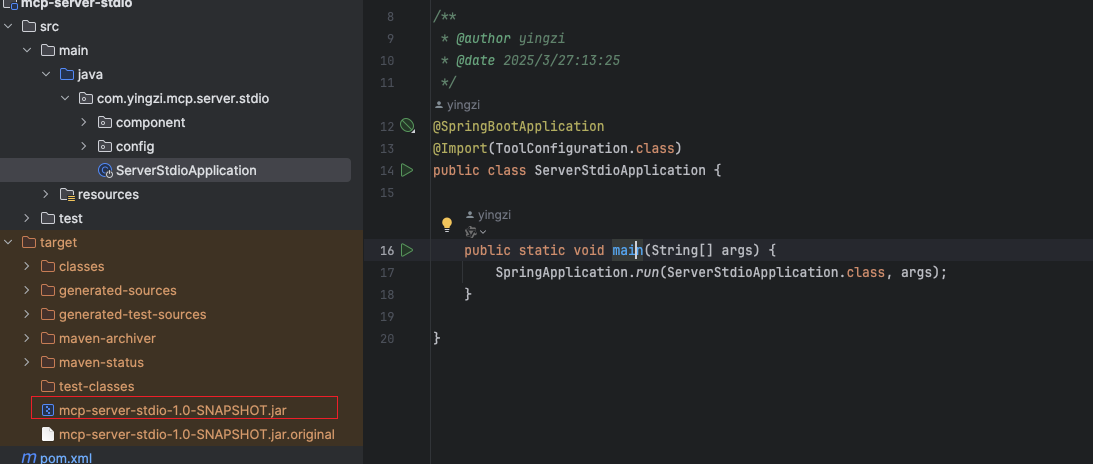Click the Spring bean gutter icon at @SpringBootApplication

pyautogui.click(x=407, y=126)
